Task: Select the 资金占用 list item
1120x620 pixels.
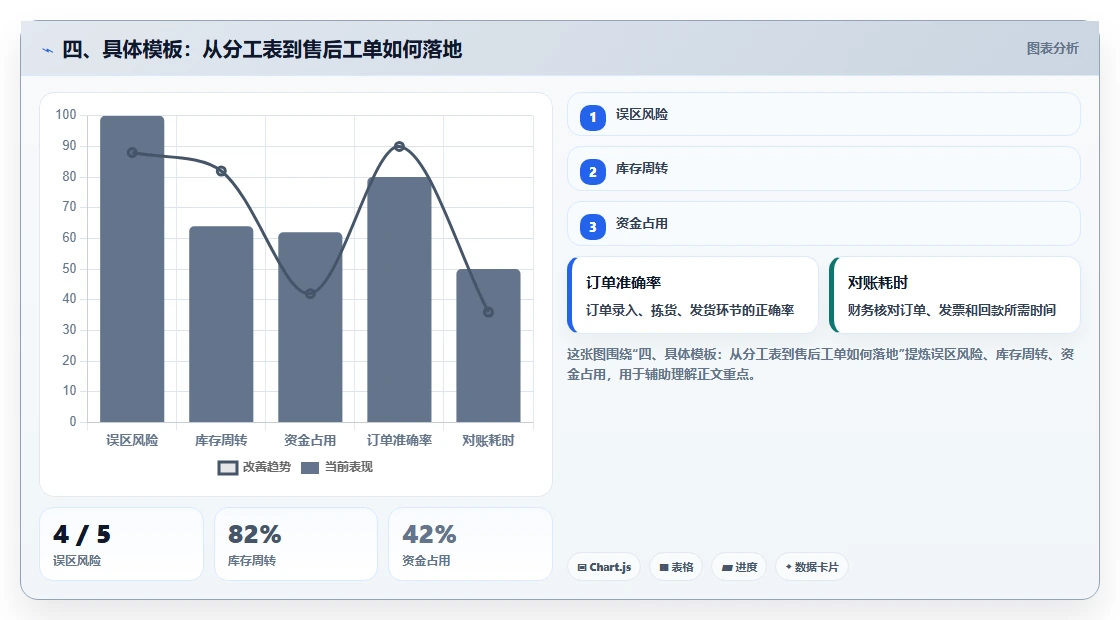Action: pyautogui.click(x=824, y=224)
